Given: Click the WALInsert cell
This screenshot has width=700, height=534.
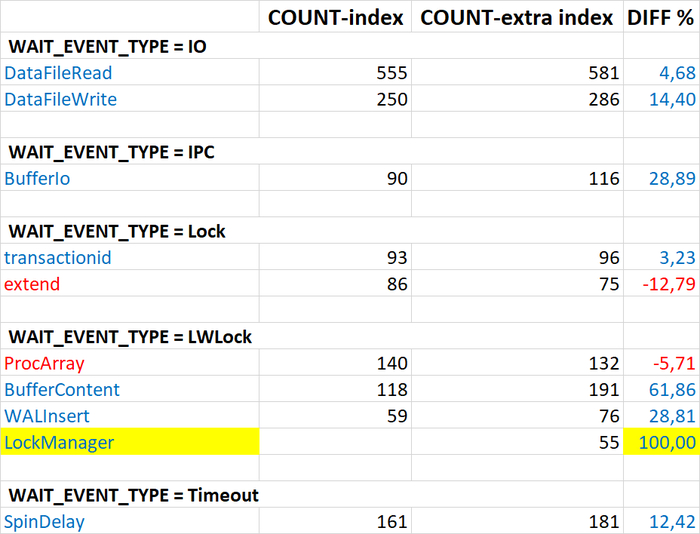Looking at the screenshot, I should tap(48, 415).
